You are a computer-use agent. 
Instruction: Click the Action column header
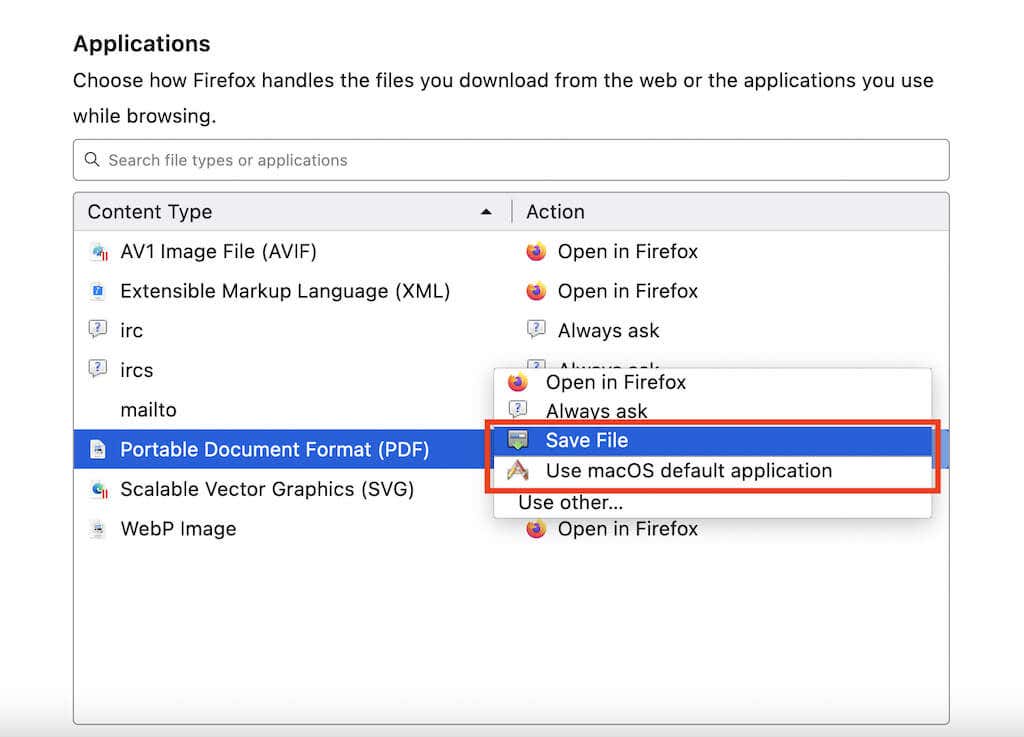[x=556, y=212]
